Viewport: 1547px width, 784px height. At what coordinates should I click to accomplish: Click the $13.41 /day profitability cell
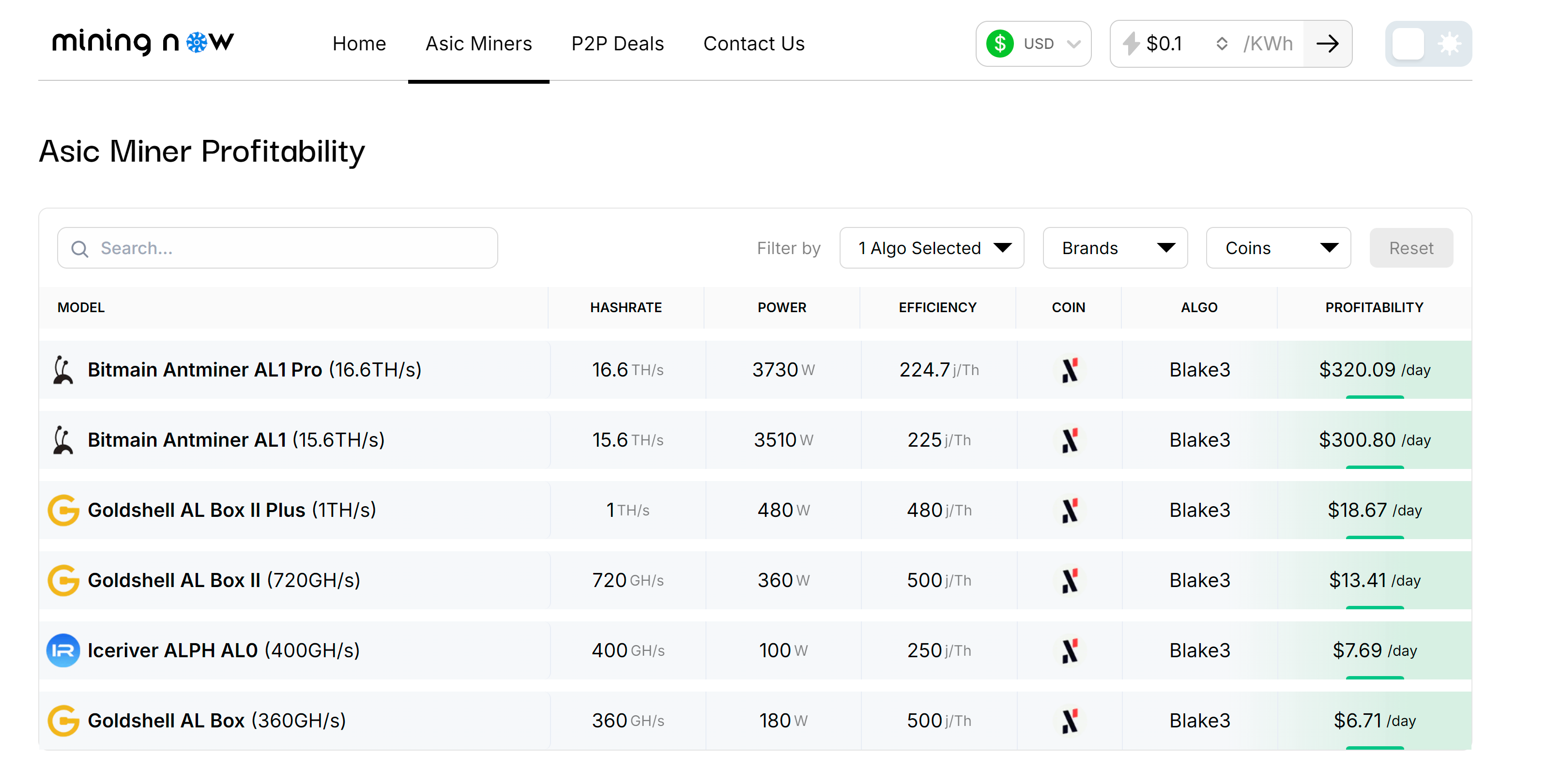[x=1375, y=580]
